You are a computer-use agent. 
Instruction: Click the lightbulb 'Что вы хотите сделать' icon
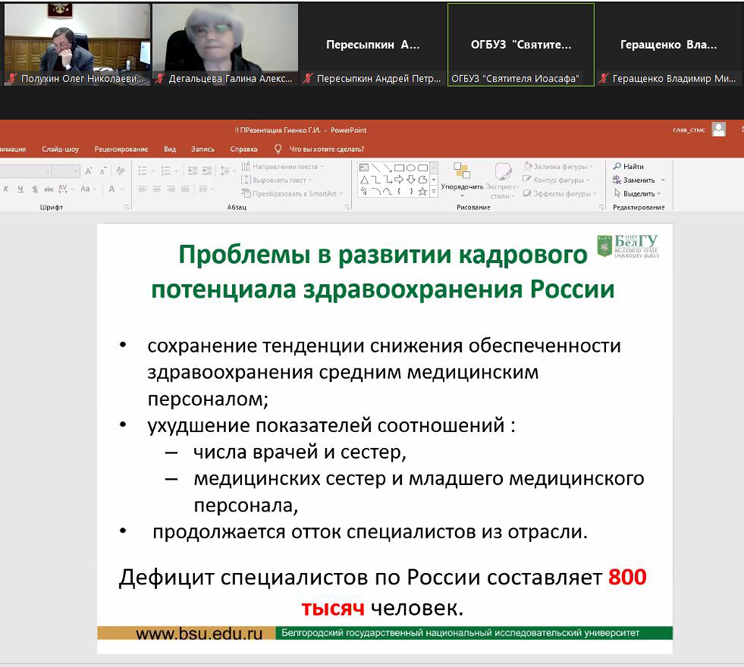278,149
